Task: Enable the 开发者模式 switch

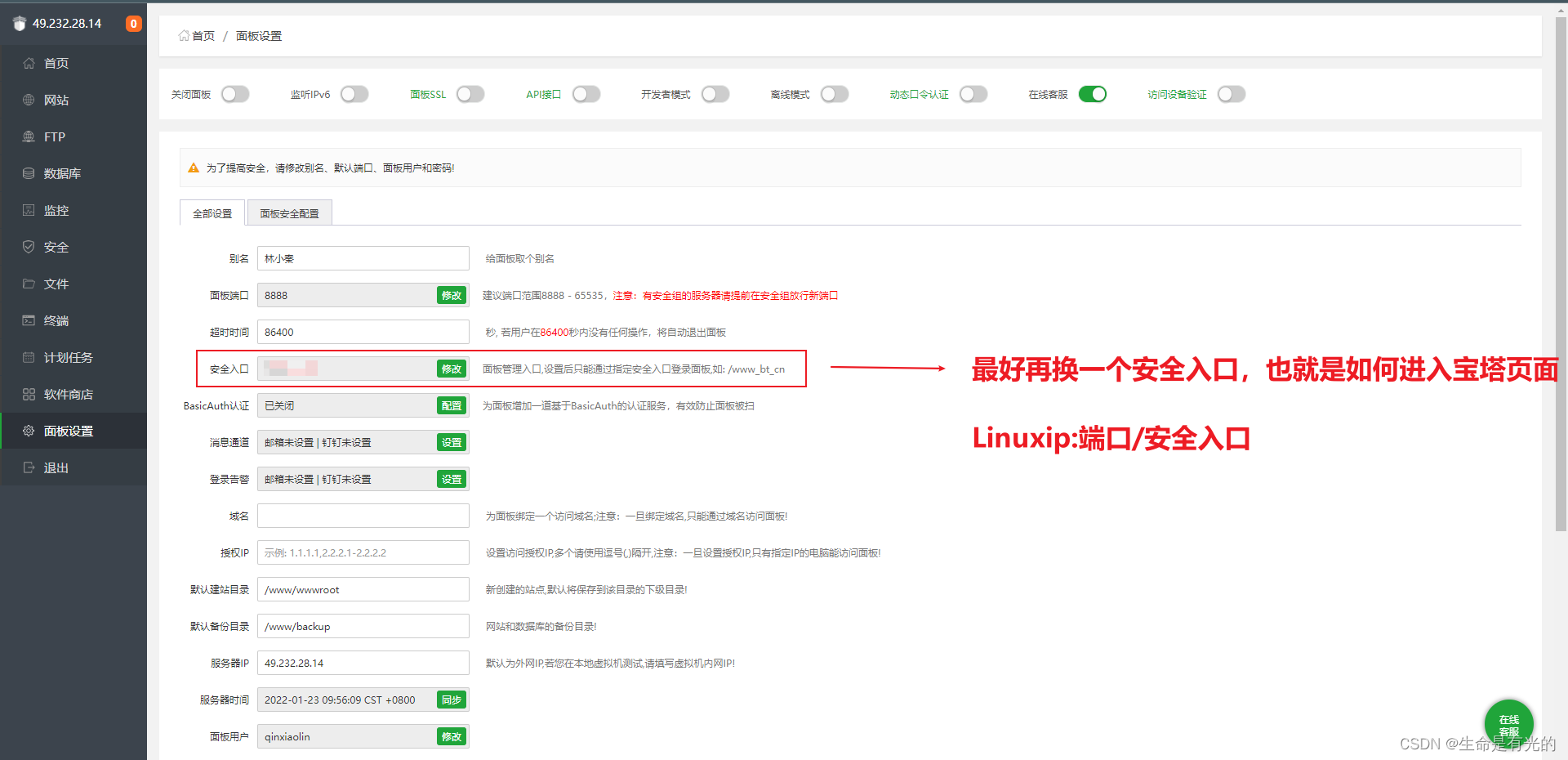Action: 715,94
